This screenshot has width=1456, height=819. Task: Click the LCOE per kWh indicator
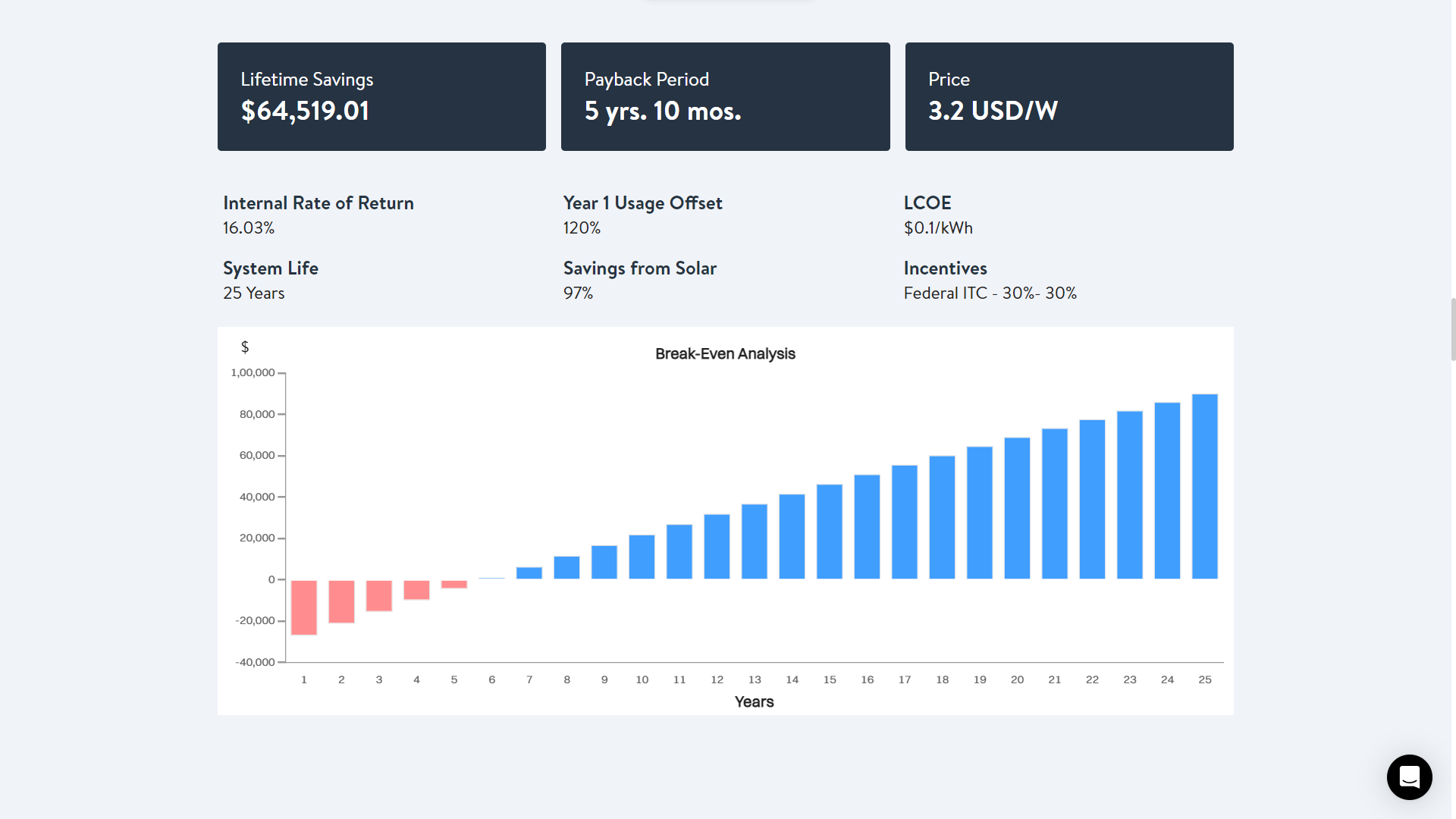pyautogui.click(x=939, y=228)
